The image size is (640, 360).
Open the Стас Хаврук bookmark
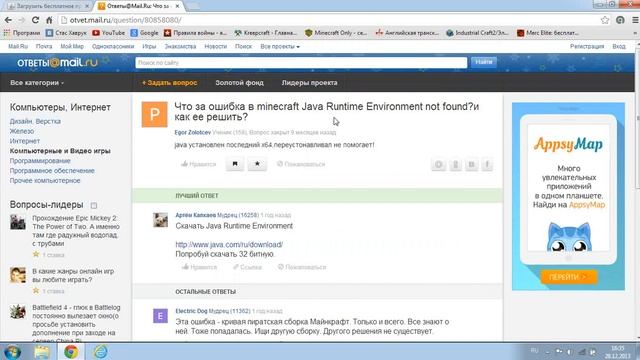coord(66,33)
